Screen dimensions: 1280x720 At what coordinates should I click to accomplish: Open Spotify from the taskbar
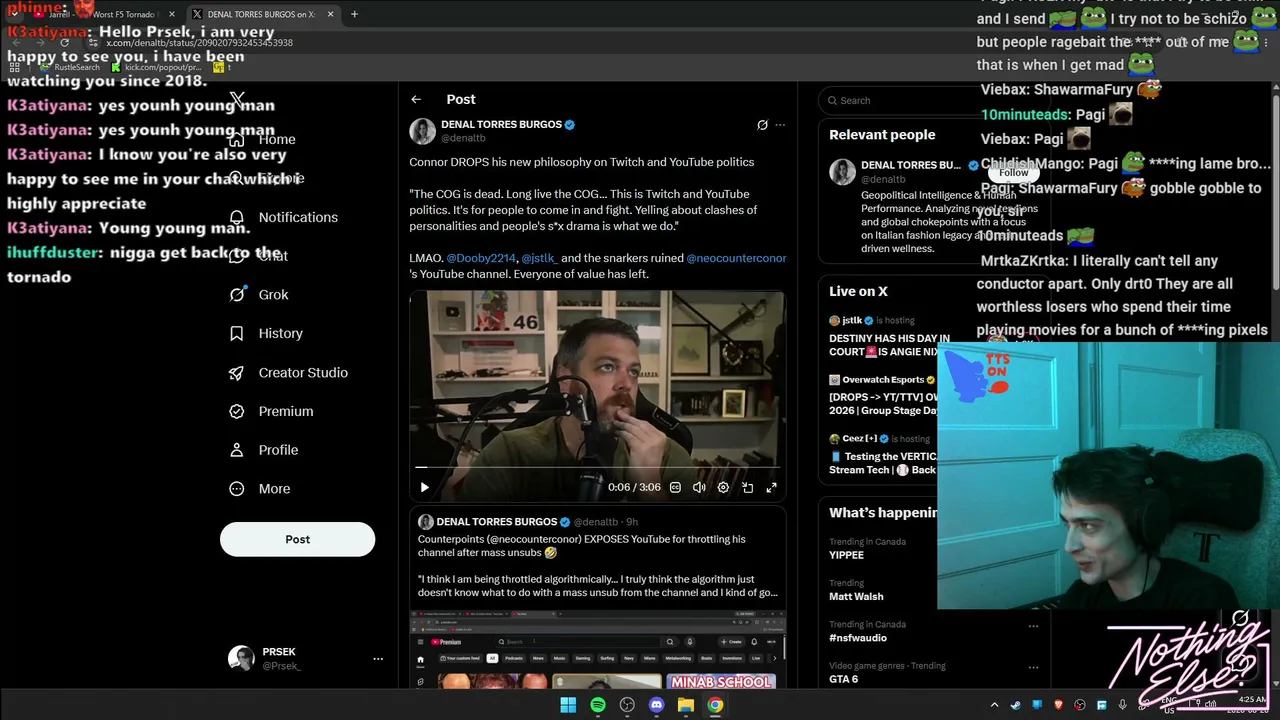click(x=597, y=705)
